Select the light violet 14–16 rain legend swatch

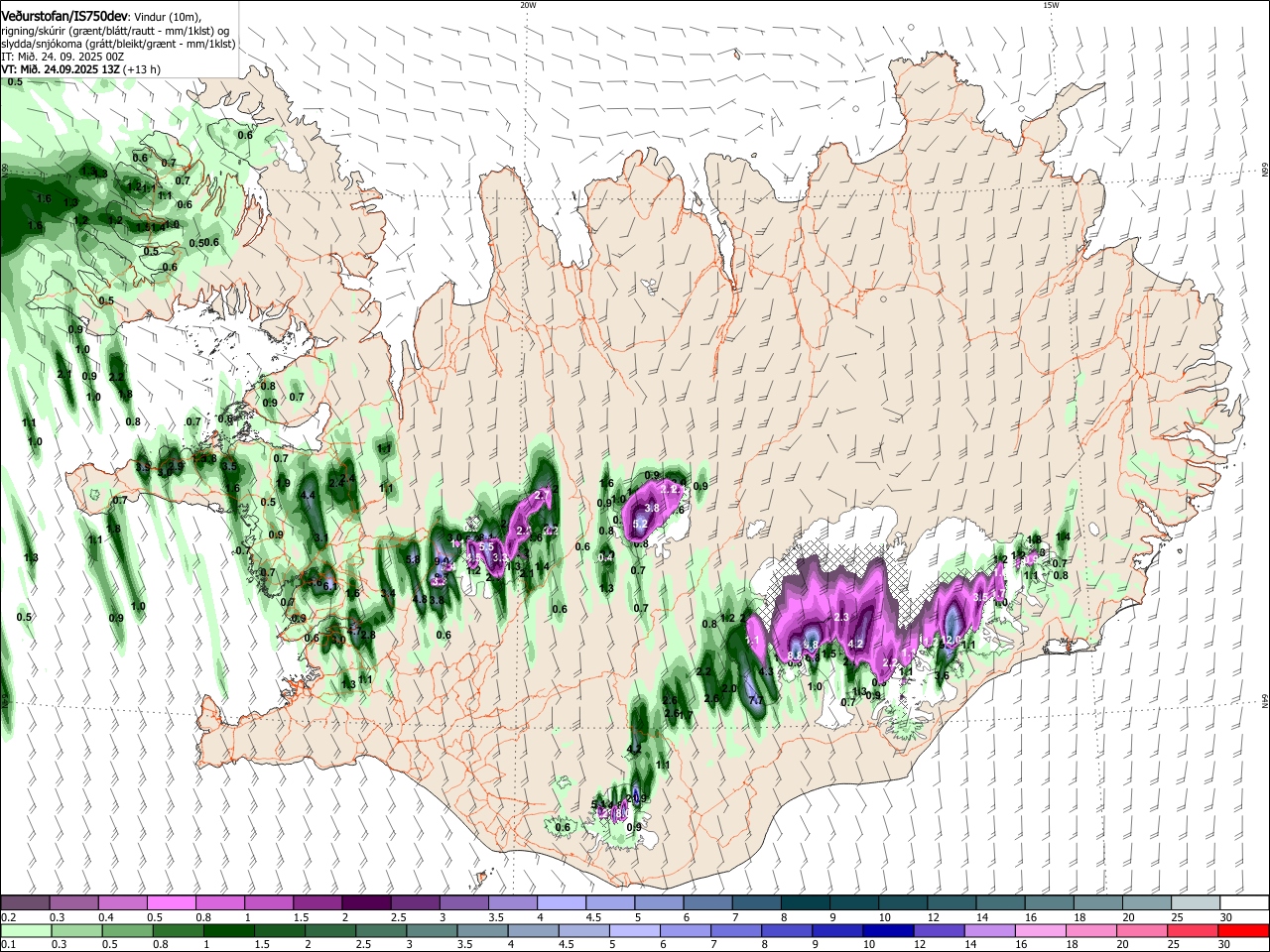(x=988, y=930)
